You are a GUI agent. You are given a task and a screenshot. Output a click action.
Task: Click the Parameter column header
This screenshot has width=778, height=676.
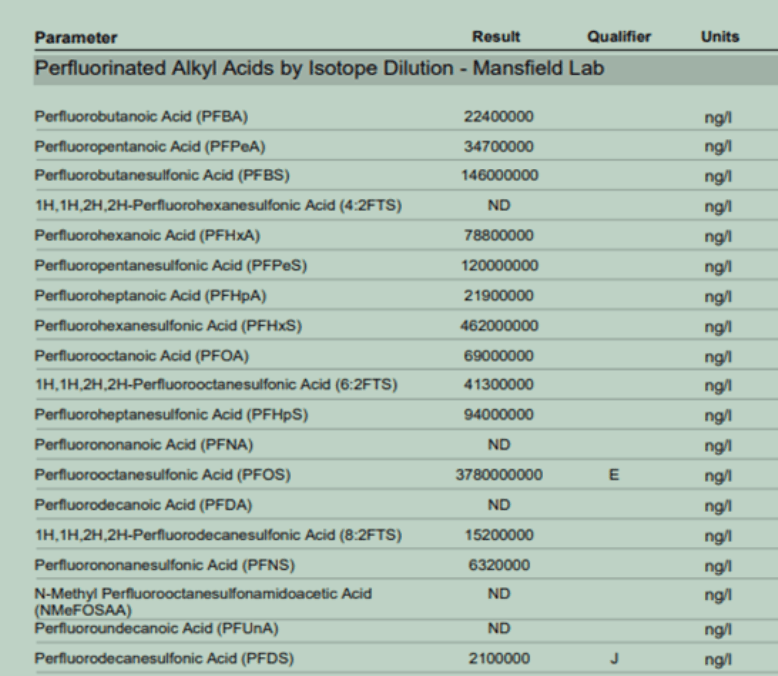coord(75,38)
